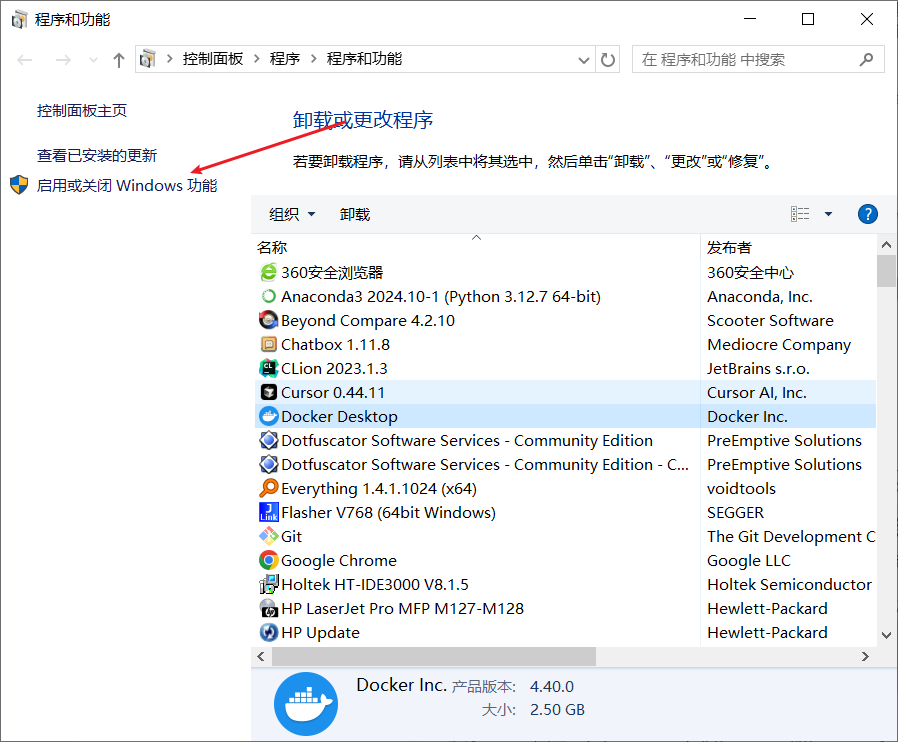Click the Everything magnifier icon
The image size is (898, 742).
268,488
